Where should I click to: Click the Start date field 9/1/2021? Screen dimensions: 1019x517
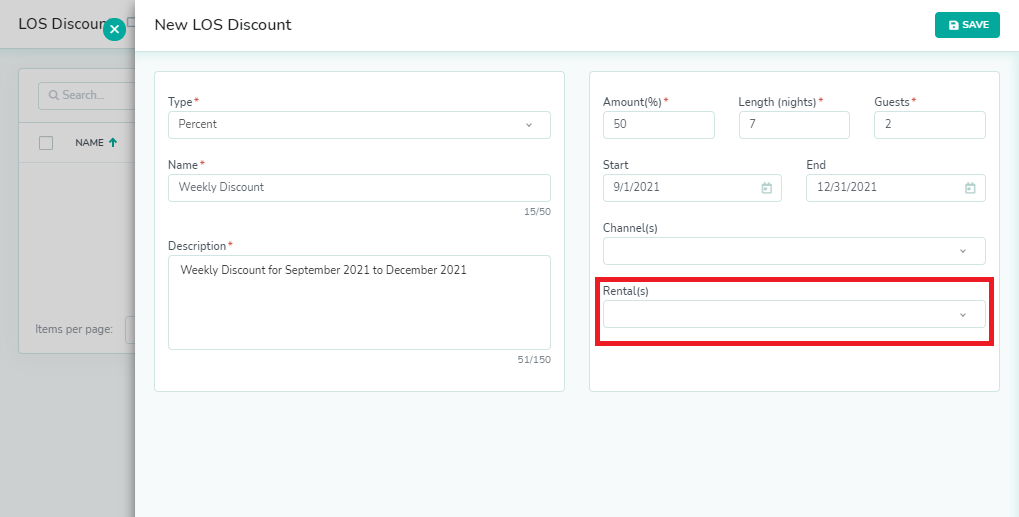tap(692, 188)
